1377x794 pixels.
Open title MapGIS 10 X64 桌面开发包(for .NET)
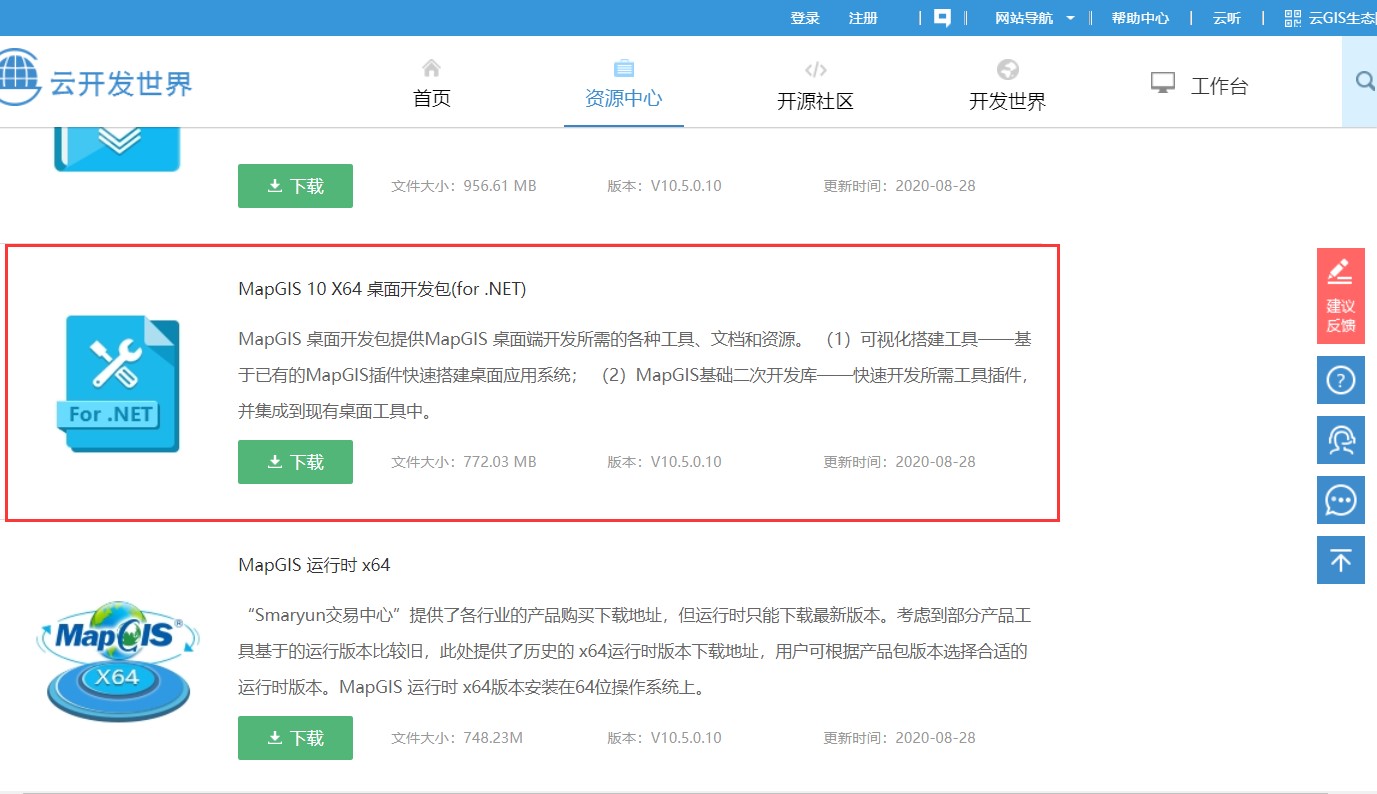click(382, 289)
